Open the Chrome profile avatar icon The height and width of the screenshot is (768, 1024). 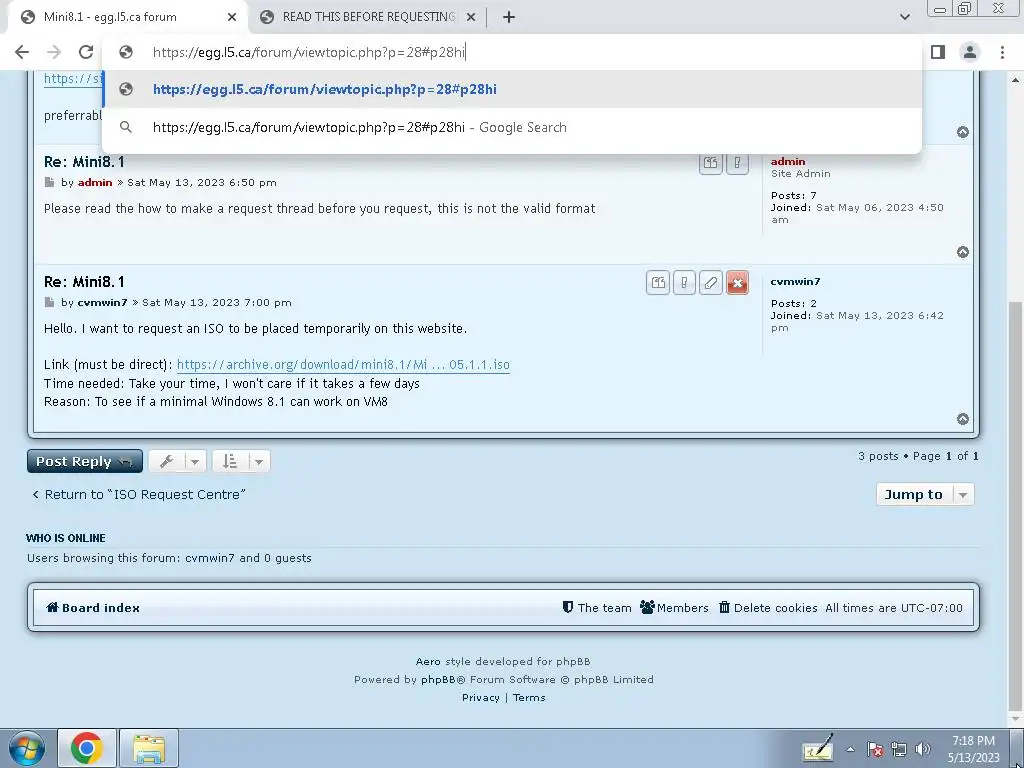pyautogui.click(x=970, y=52)
